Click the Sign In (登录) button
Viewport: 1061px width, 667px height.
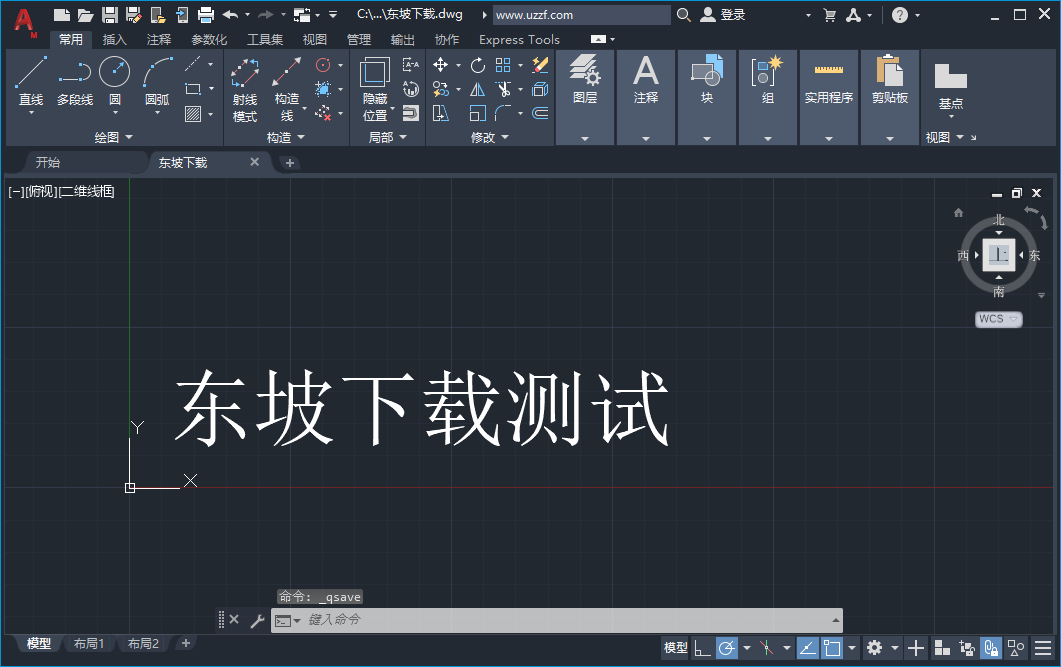[723, 15]
